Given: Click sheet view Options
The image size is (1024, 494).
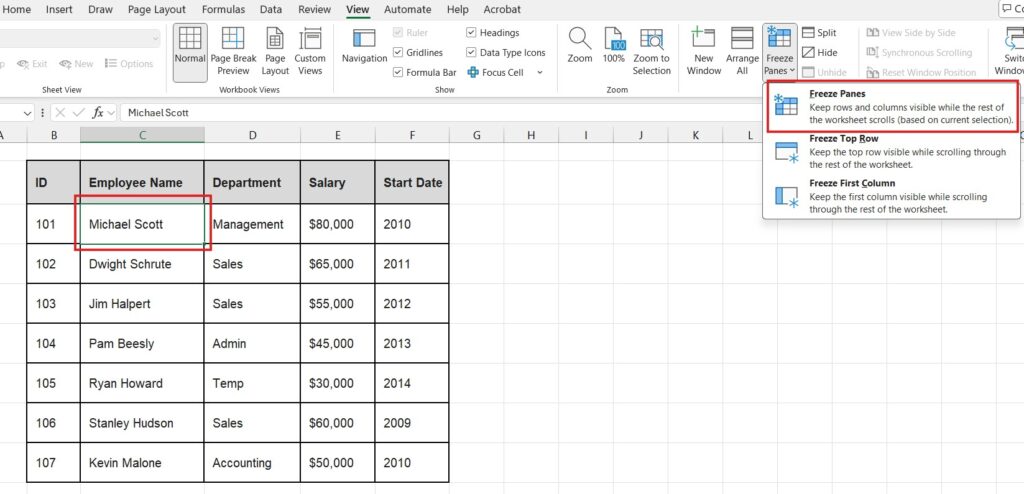Looking at the screenshot, I should tap(129, 64).
